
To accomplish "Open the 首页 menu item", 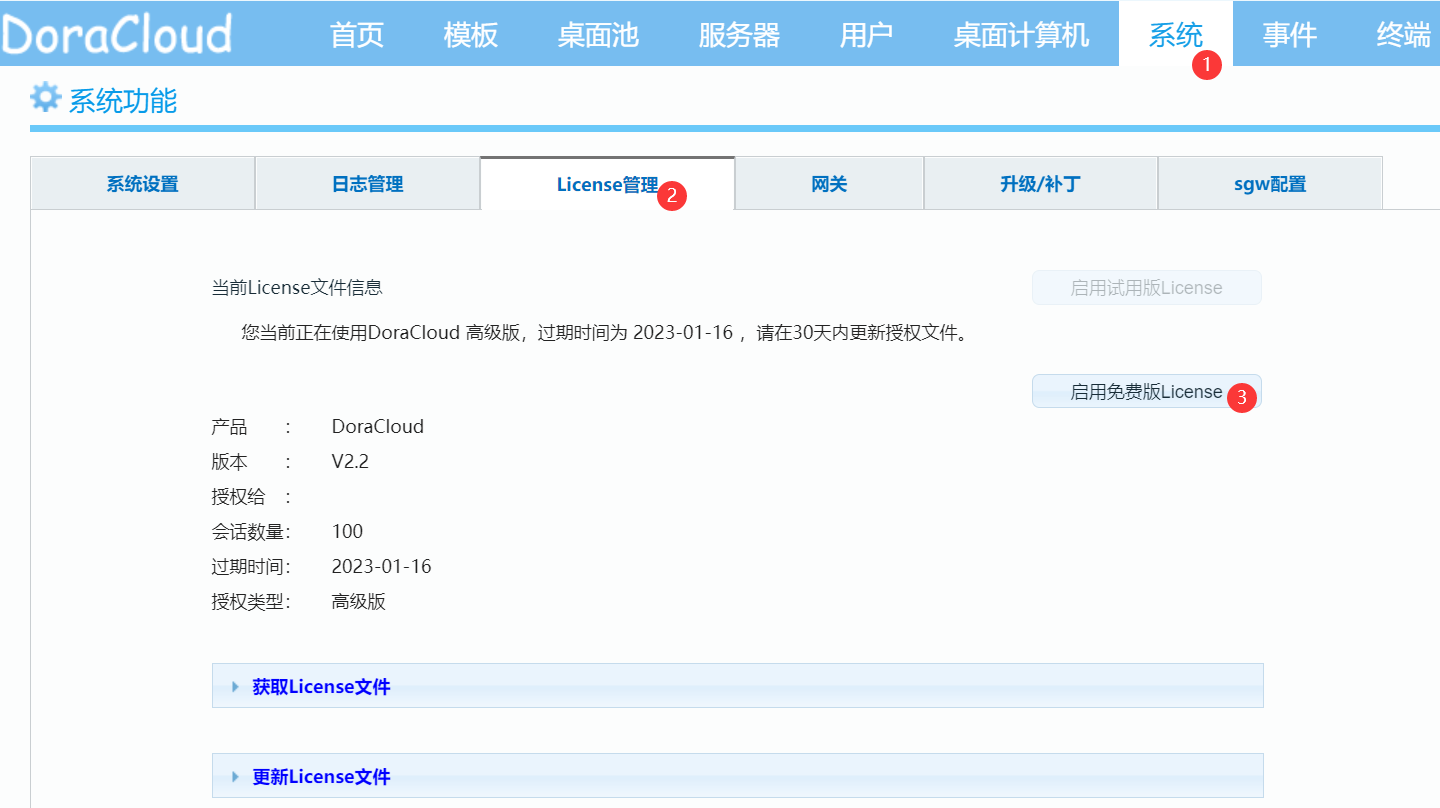I will coord(355,33).
